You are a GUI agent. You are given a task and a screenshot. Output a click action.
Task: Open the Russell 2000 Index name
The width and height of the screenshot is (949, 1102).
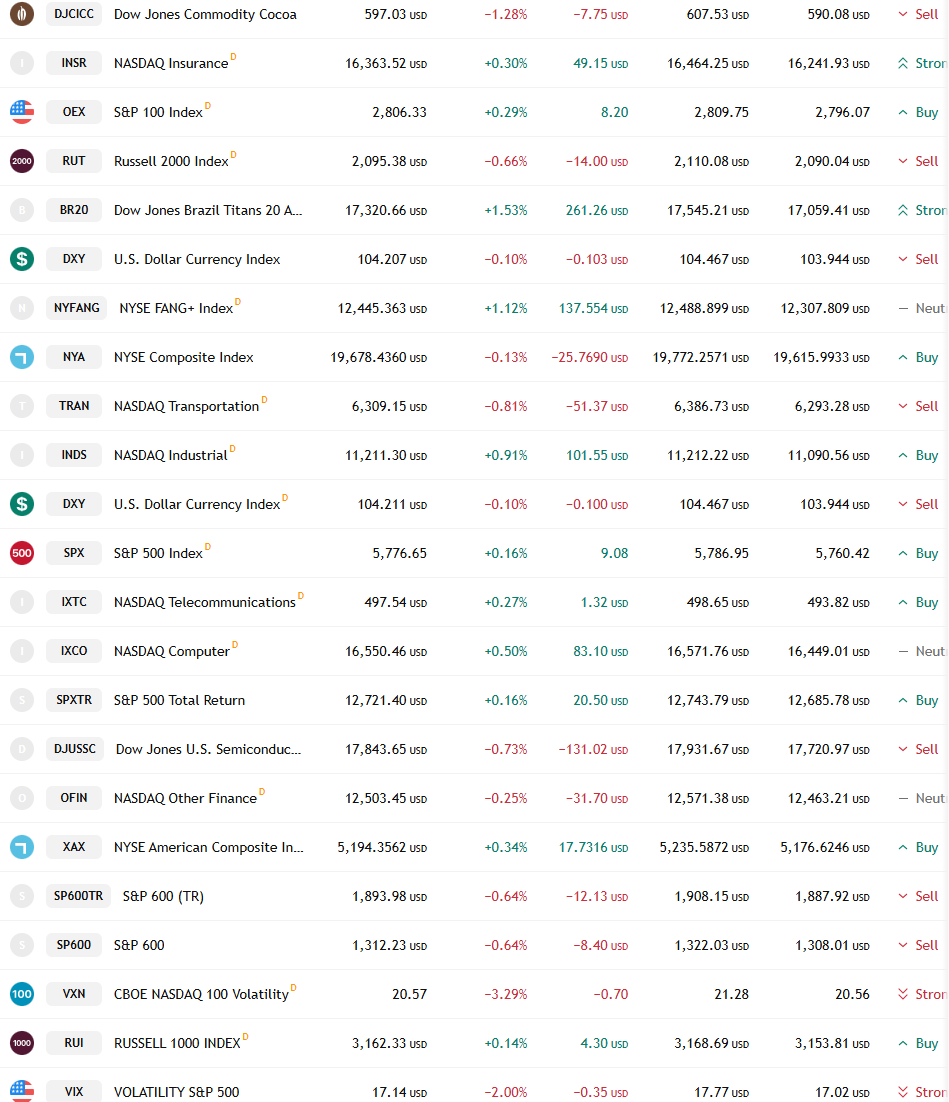171,161
